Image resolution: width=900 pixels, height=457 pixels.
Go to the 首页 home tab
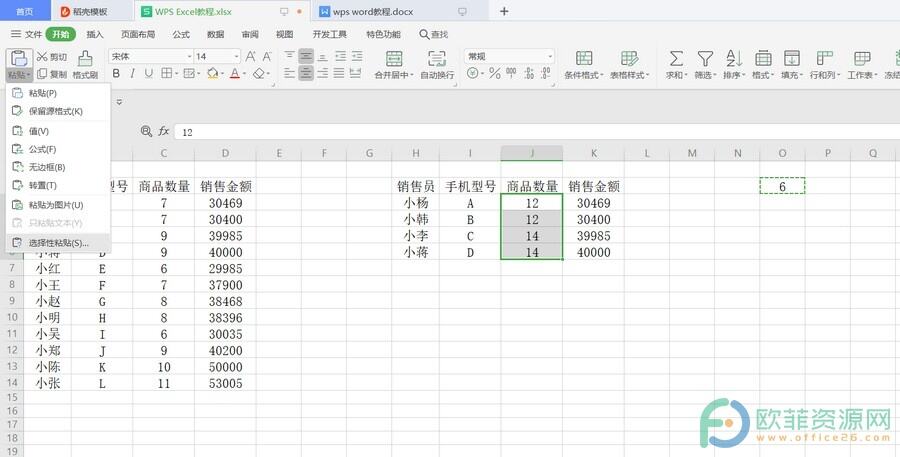point(24,11)
